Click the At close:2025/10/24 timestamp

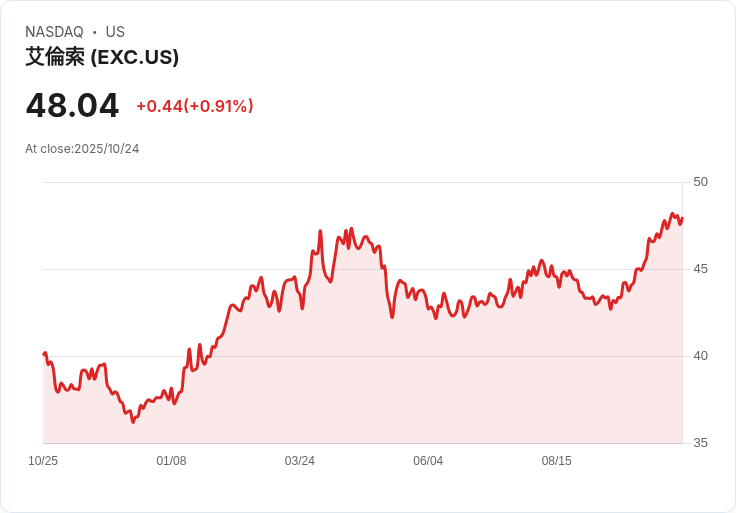coord(82,149)
